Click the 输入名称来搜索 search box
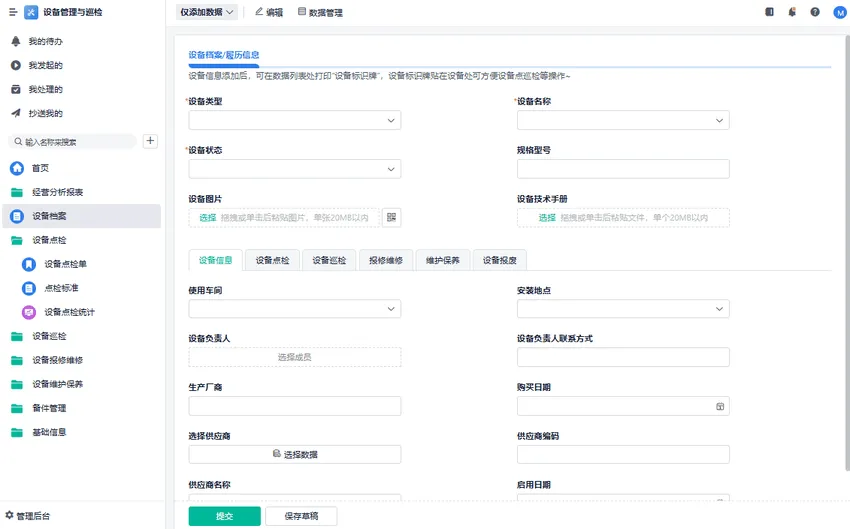Viewport: 850px width, 529px height. [73, 141]
